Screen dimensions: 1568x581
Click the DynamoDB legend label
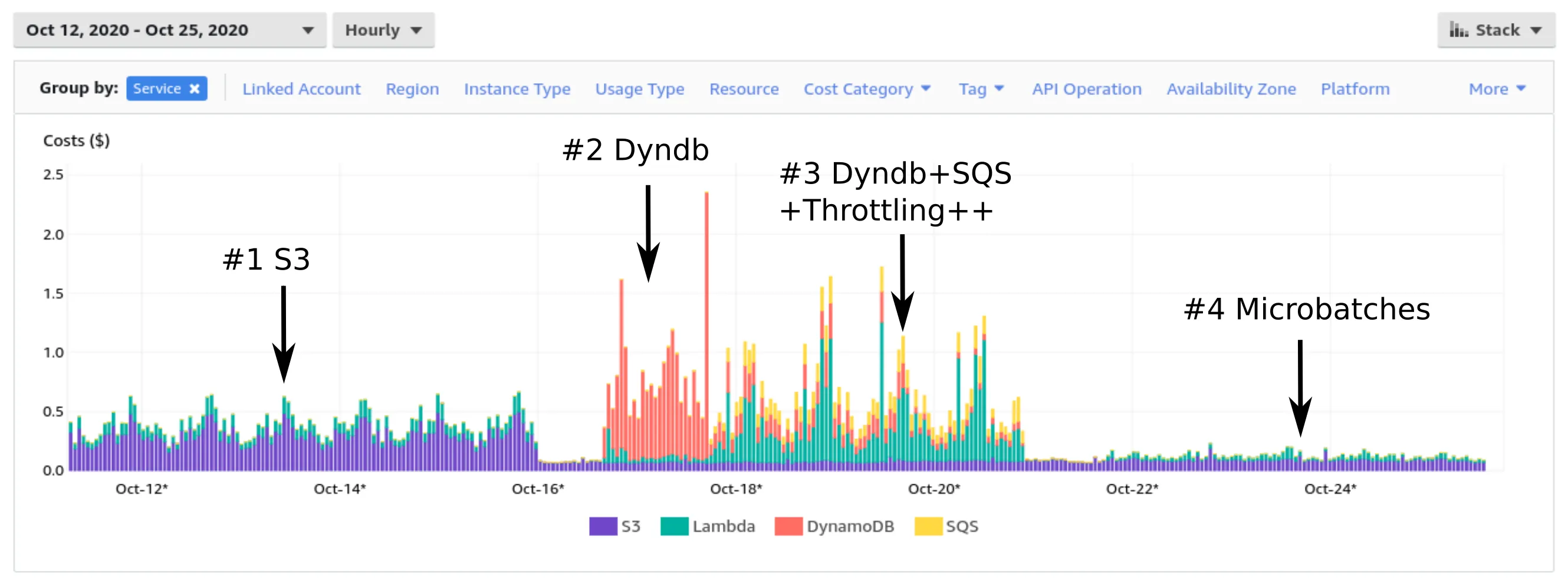850,526
